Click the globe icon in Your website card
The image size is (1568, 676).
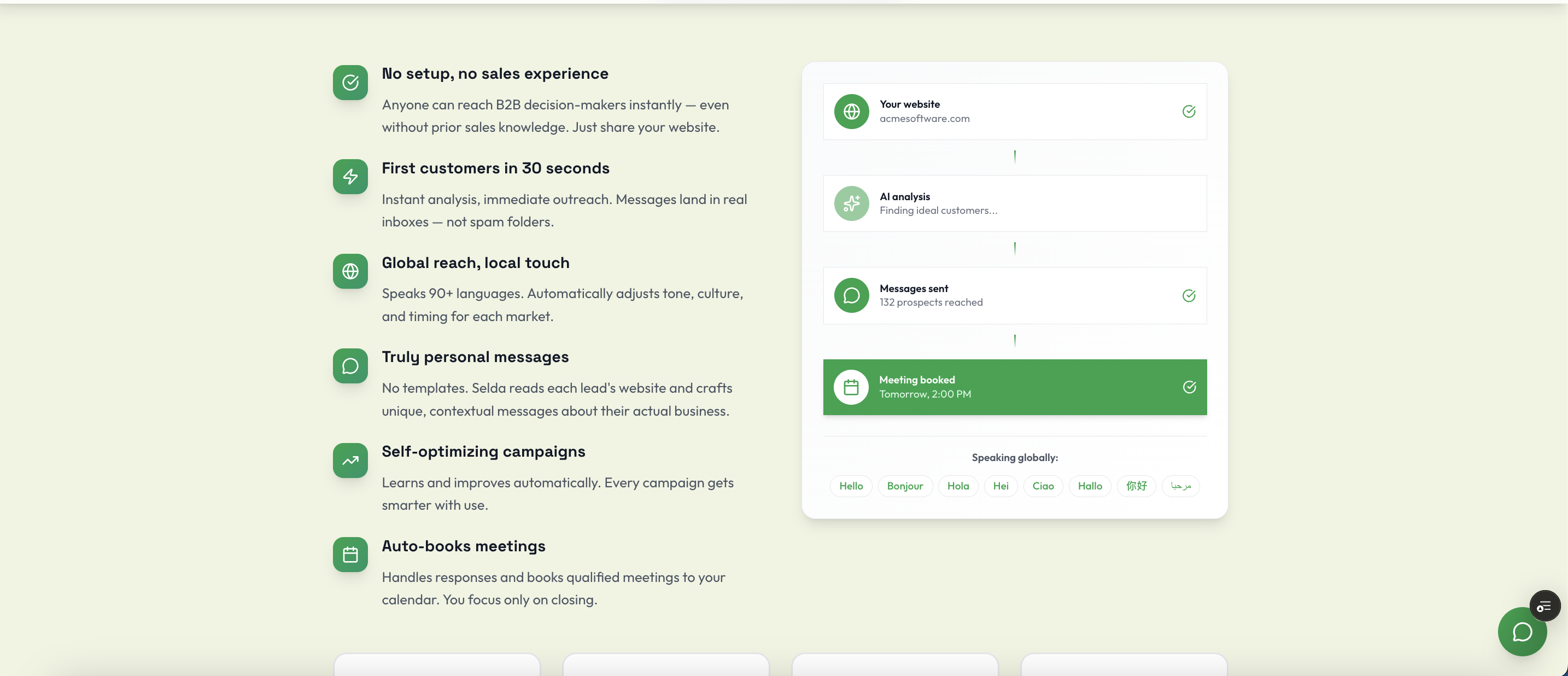[x=851, y=112]
